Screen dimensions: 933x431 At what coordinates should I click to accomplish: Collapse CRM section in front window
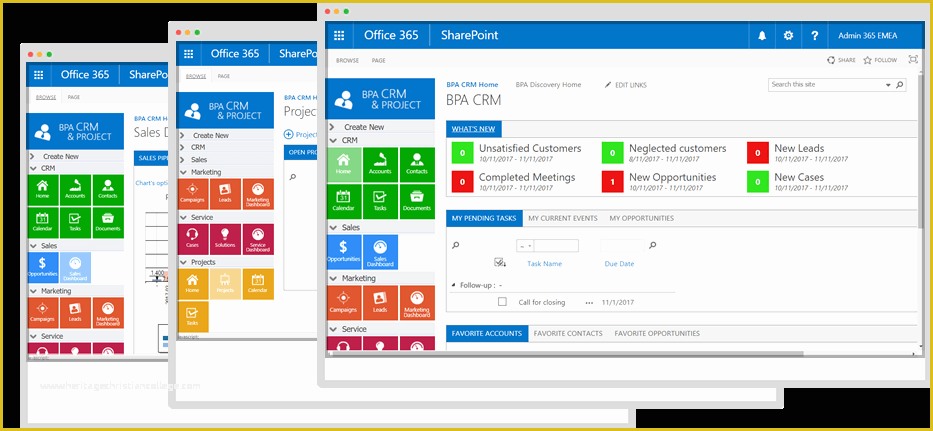tap(331, 140)
